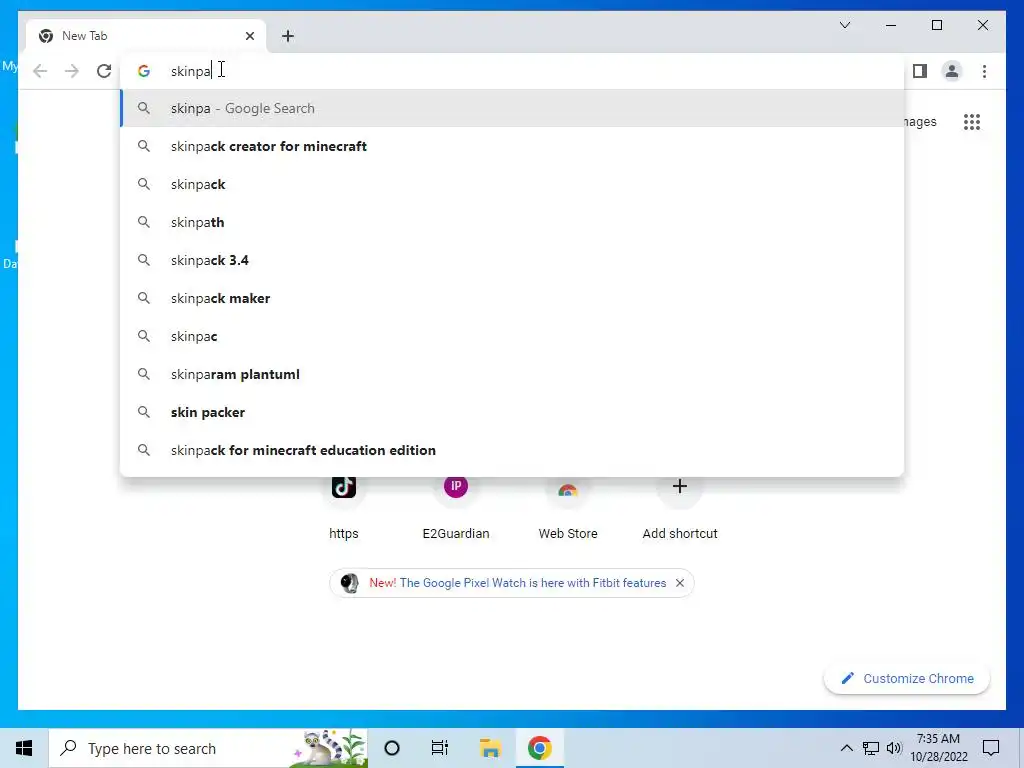The width and height of the screenshot is (1024, 768).
Task: Open Task View icon on taskbar
Action: 440,748
